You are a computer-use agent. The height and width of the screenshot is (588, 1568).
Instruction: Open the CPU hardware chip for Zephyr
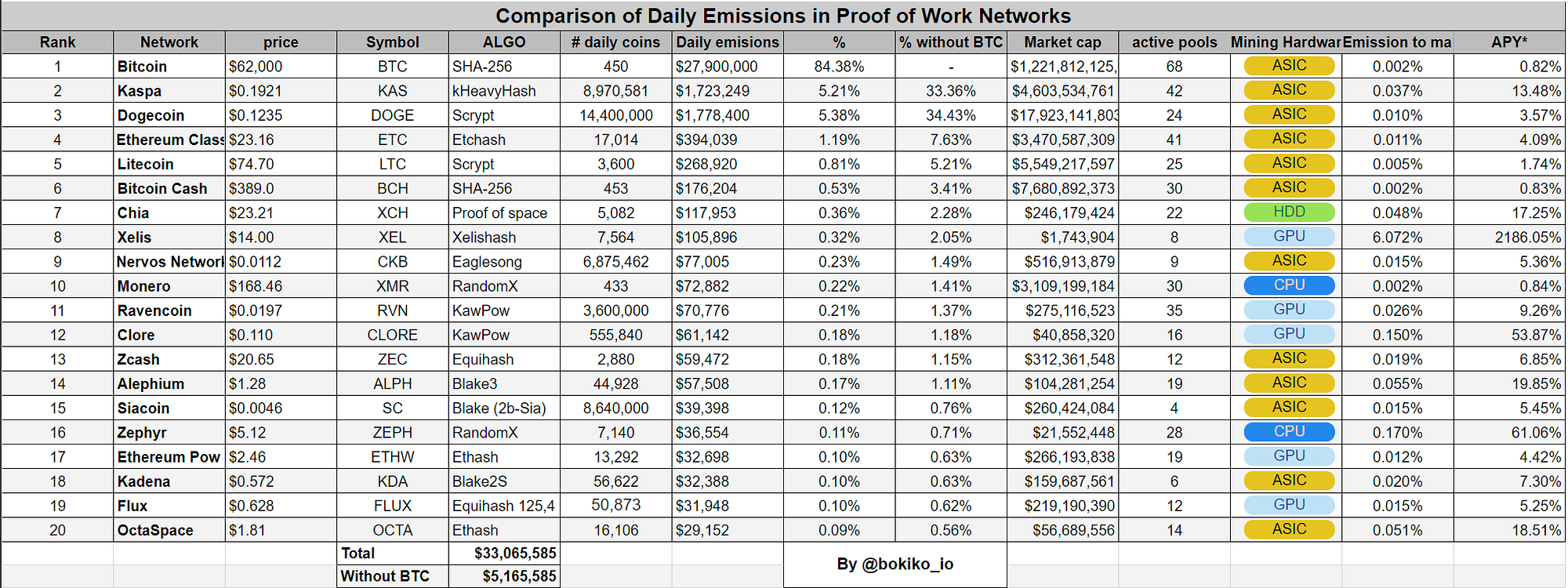1289,432
